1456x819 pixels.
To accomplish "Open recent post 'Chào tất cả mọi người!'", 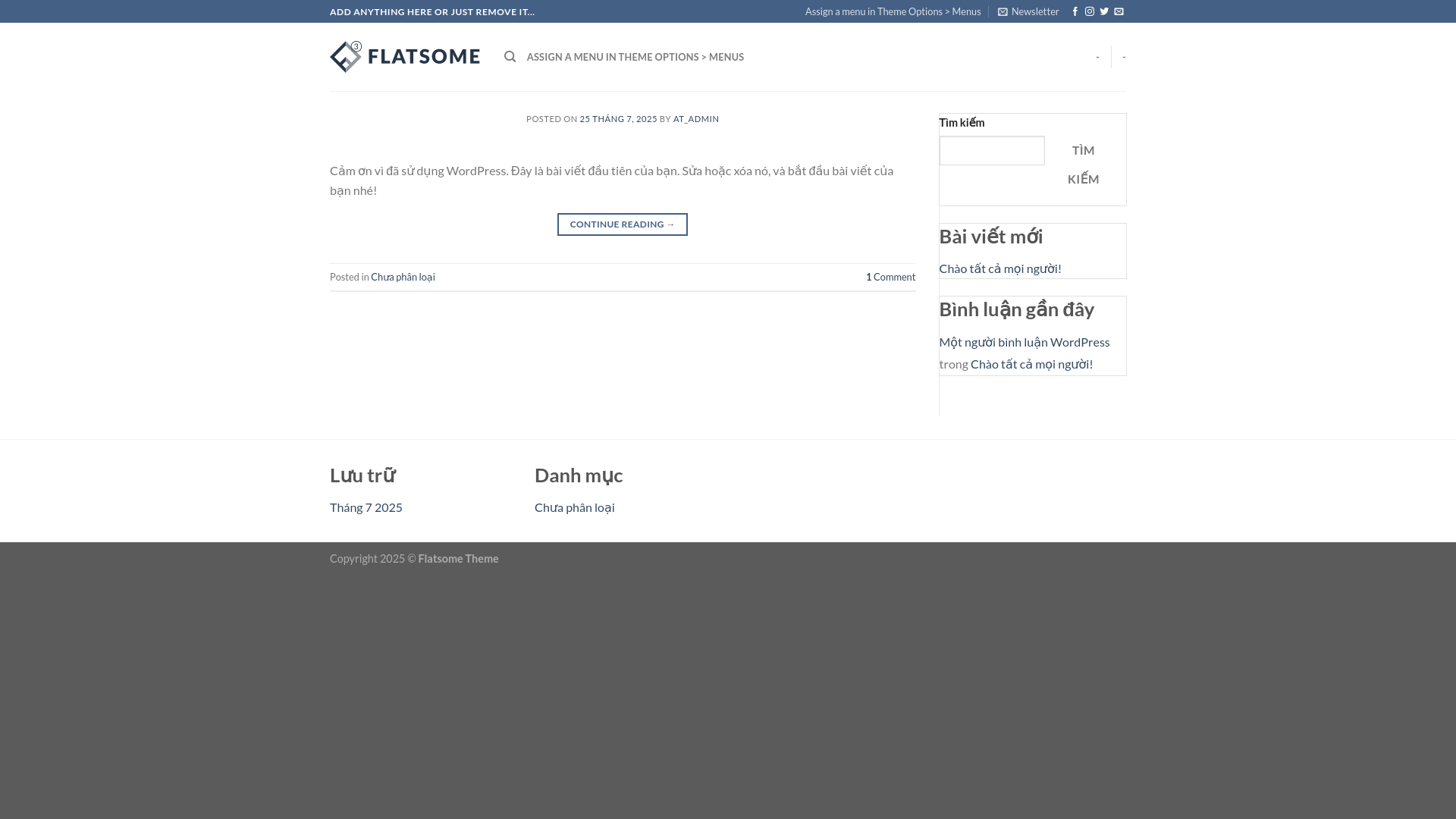I will click(1000, 268).
